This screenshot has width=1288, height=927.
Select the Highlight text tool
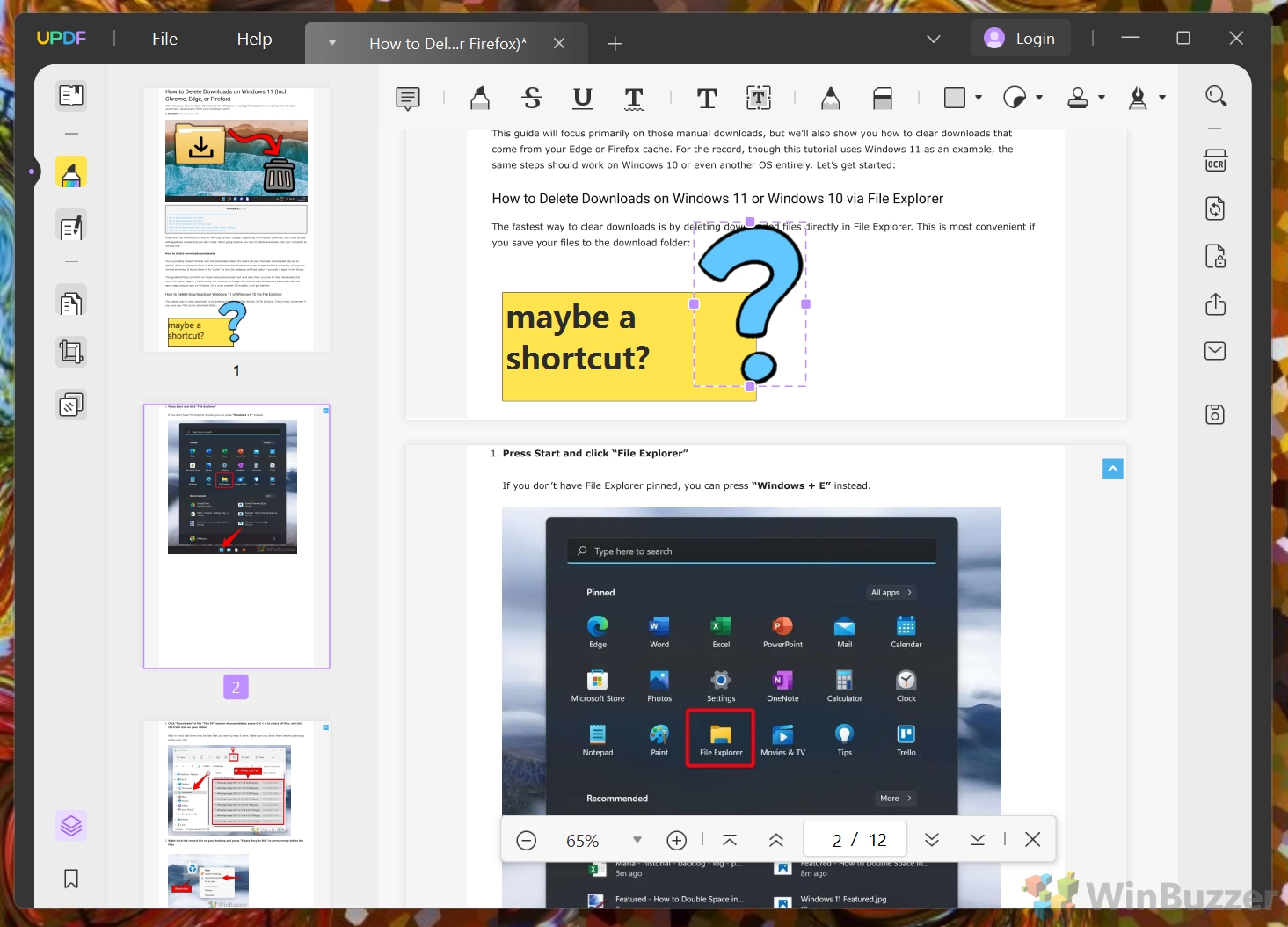(x=480, y=98)
